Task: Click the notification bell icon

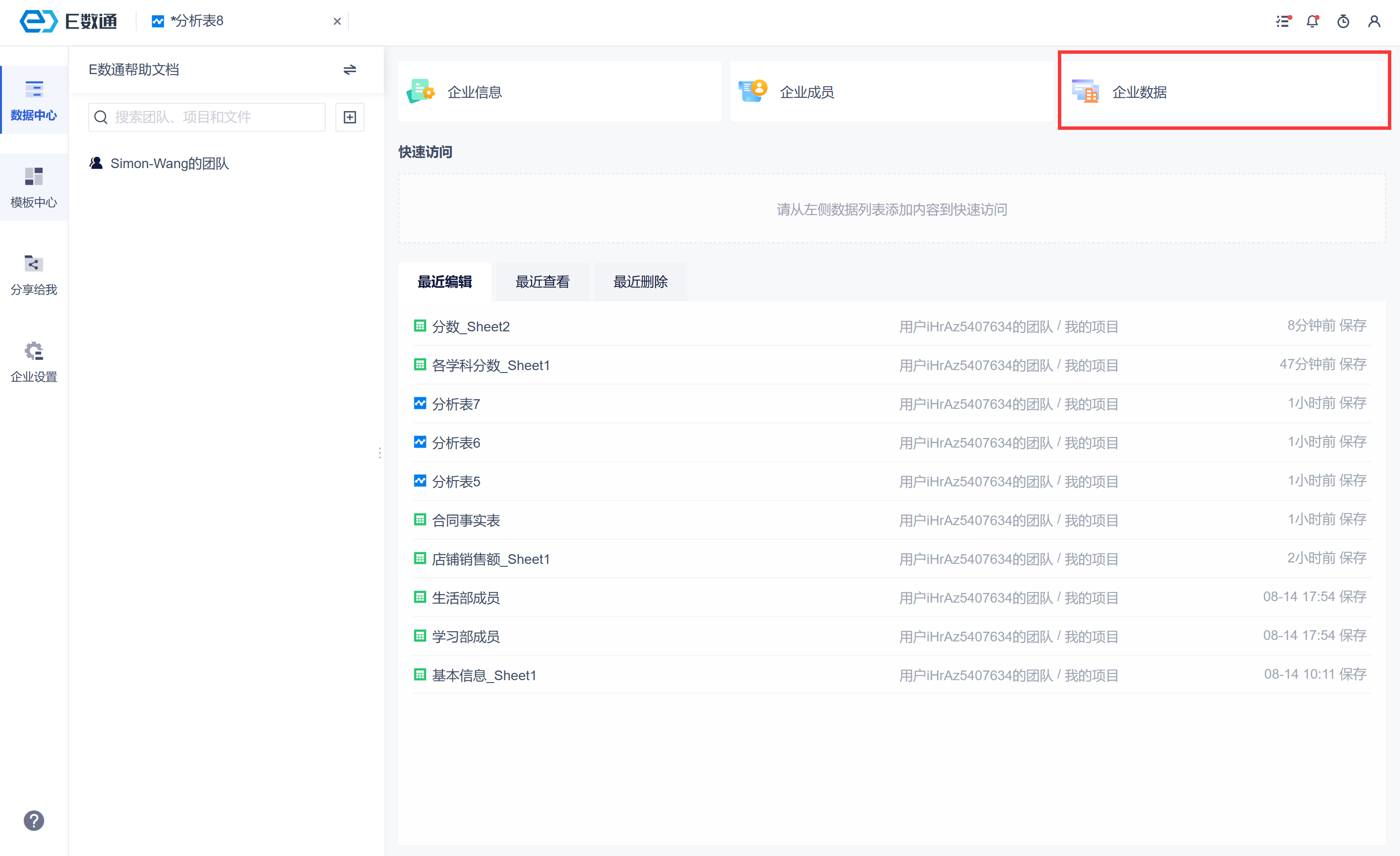Action: tap(1312, 22)
